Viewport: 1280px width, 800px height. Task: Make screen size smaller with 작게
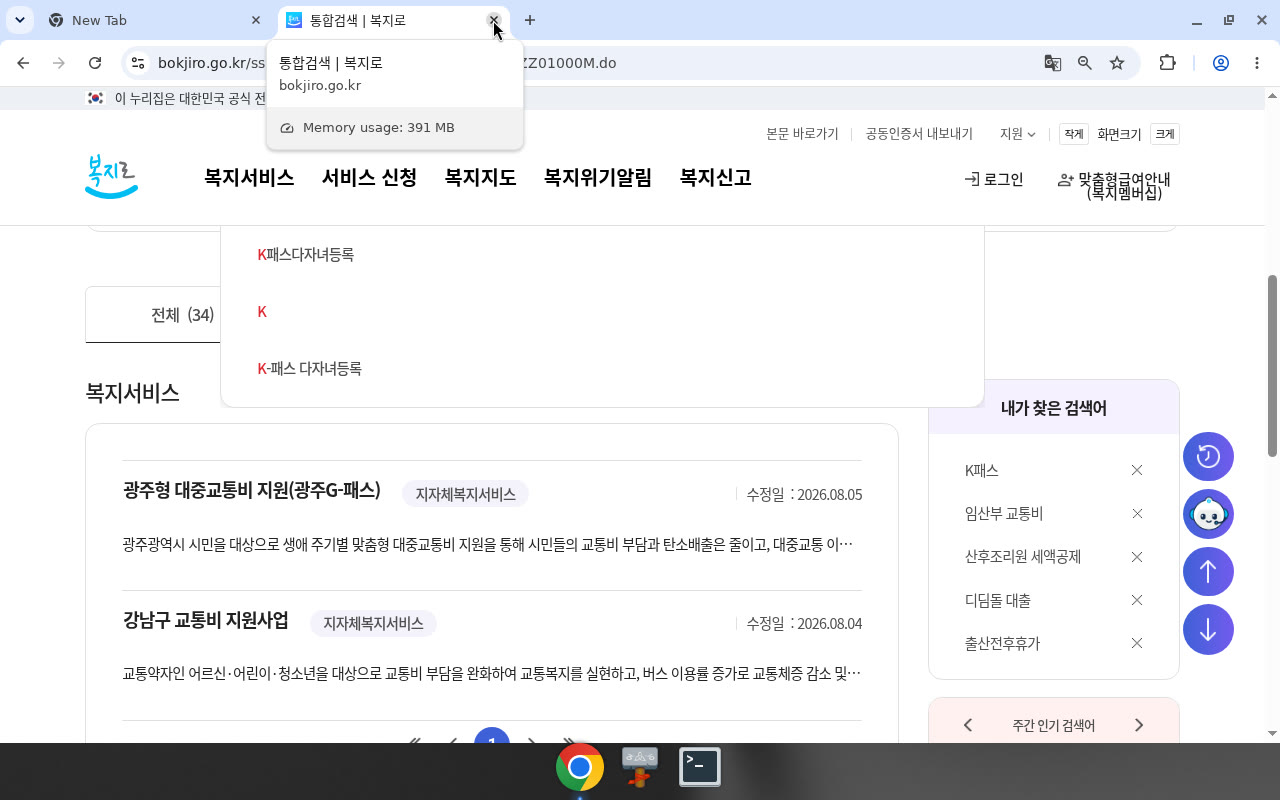pyautogui.click(x=1074, y=134)
